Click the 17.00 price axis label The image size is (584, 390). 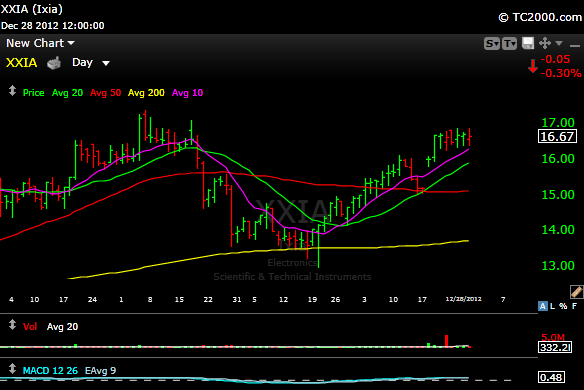click(558, 123)
